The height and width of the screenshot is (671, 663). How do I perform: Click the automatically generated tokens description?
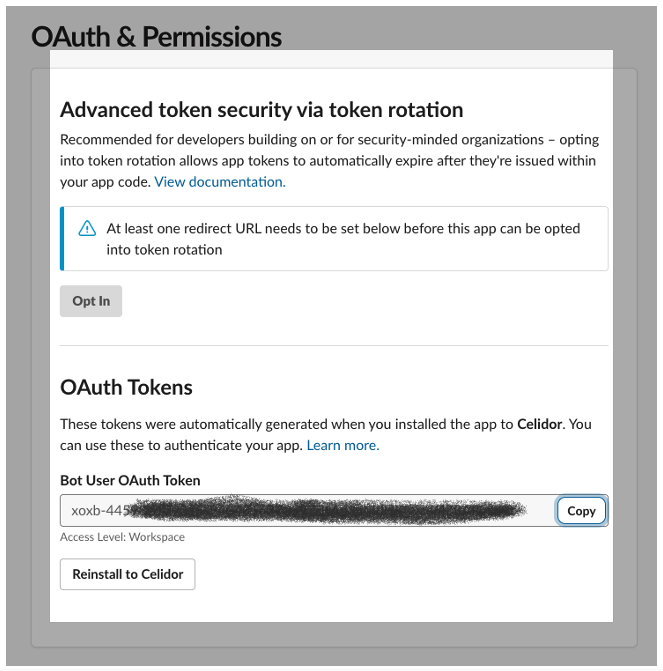click(x=326, y=435)
